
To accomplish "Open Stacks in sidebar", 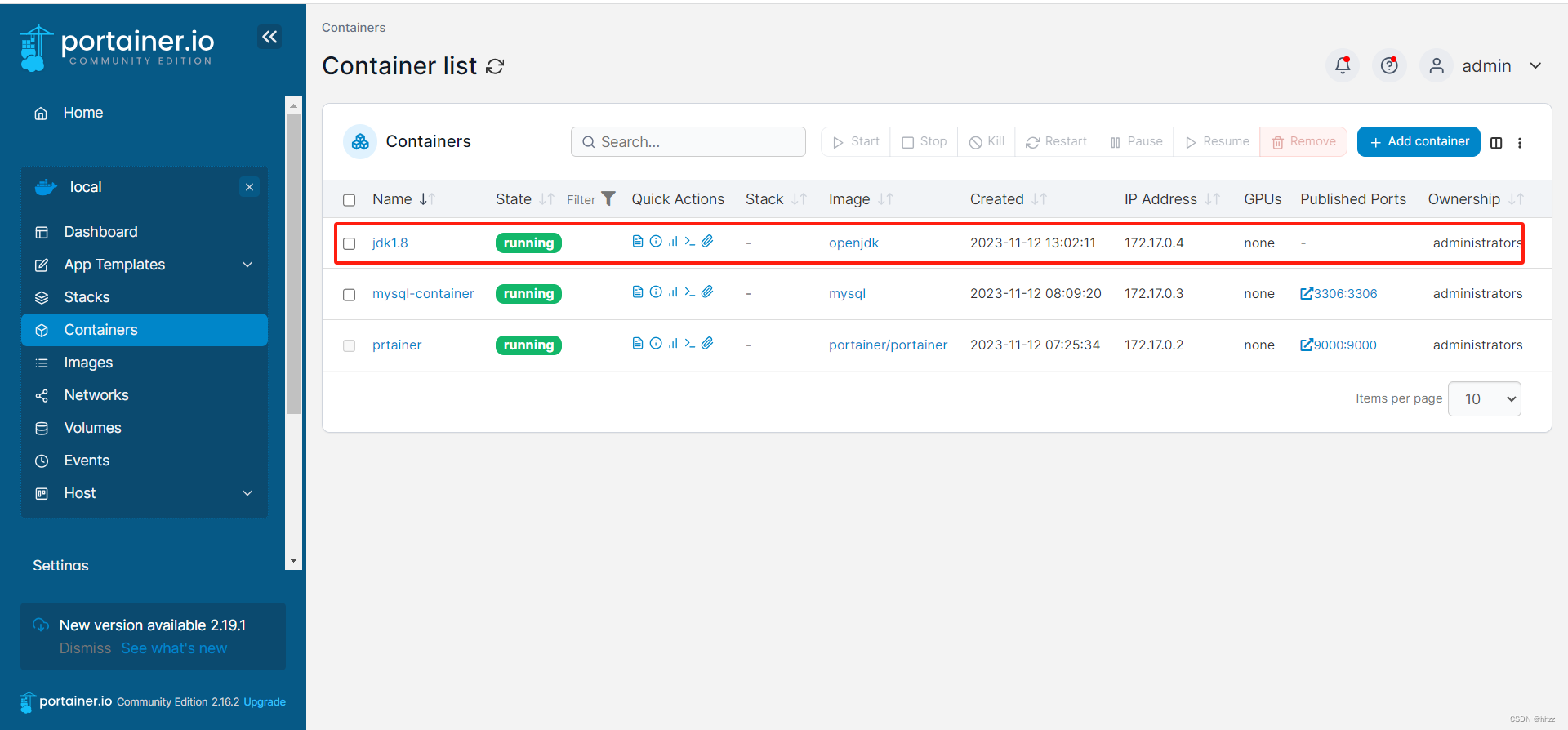I will coord(144,297).
